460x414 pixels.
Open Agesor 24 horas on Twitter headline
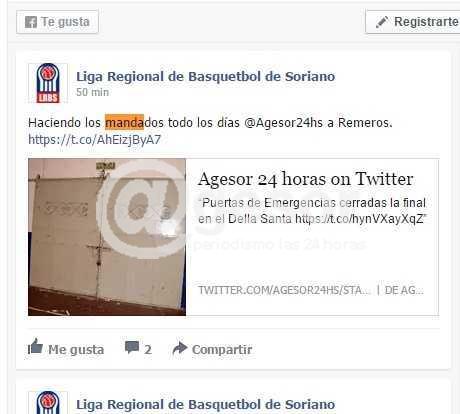point(306,179)
